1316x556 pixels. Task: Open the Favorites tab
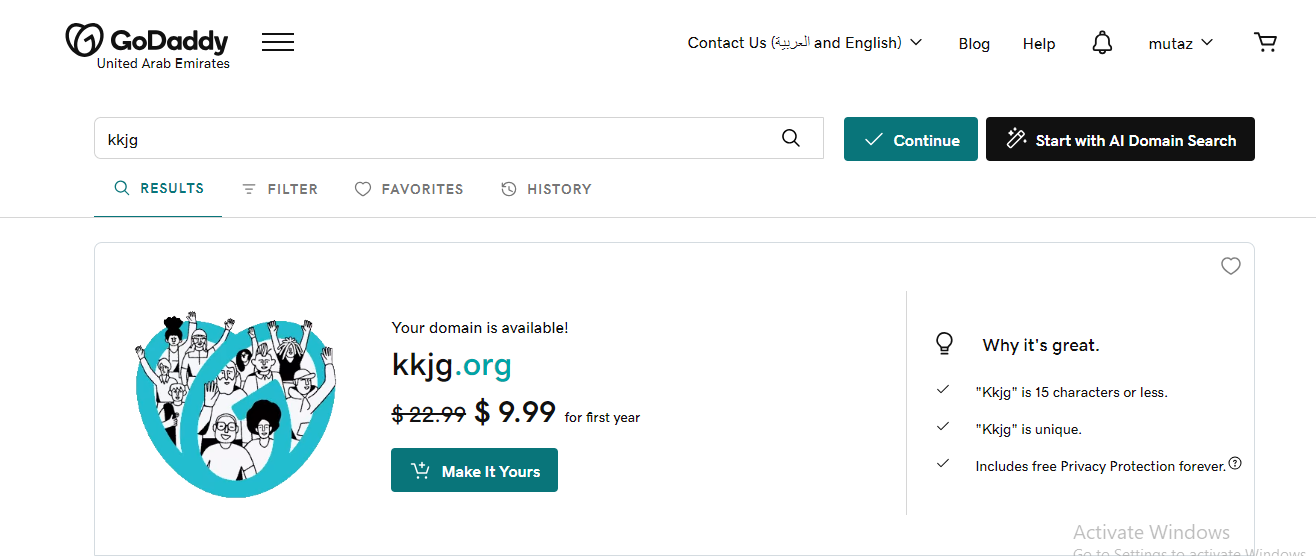pyautogui.click(x=409, y=189)
